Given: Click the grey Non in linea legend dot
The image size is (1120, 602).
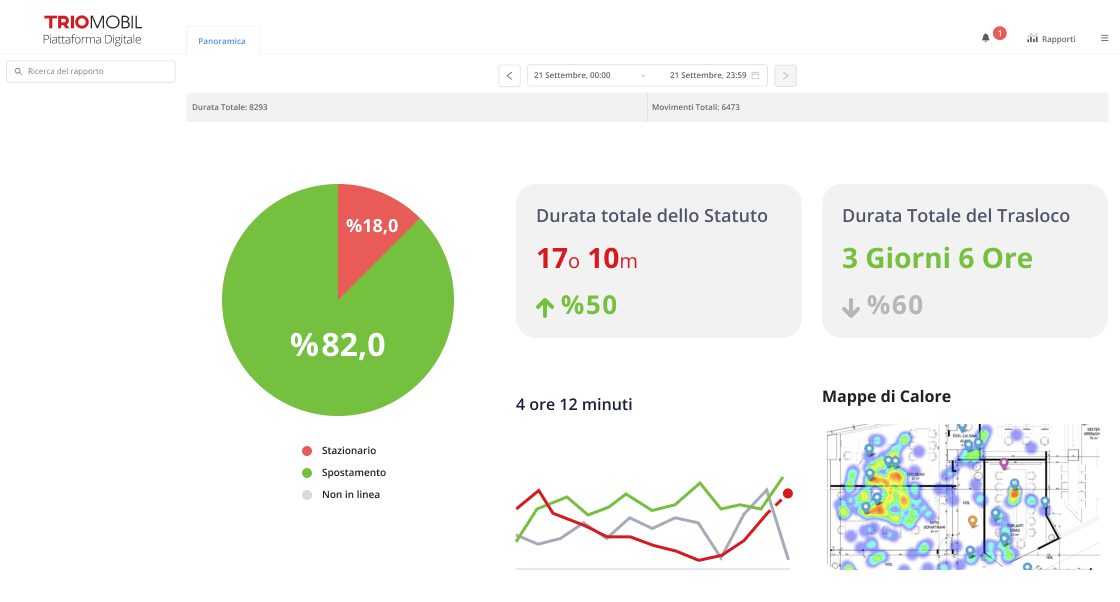Looking at the screenshot, I should point(307,495).
